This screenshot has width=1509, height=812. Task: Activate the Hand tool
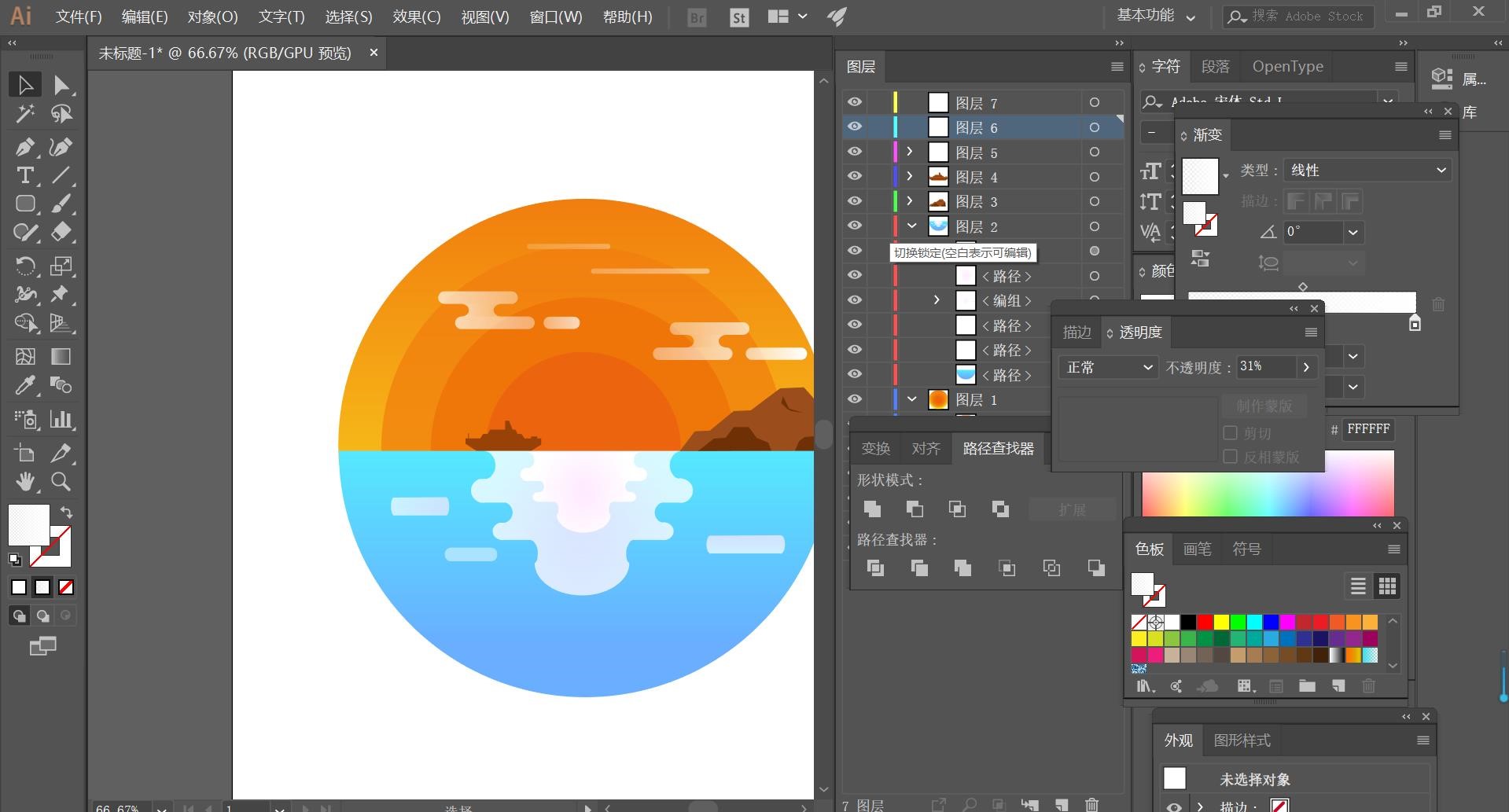pos(24,481)
